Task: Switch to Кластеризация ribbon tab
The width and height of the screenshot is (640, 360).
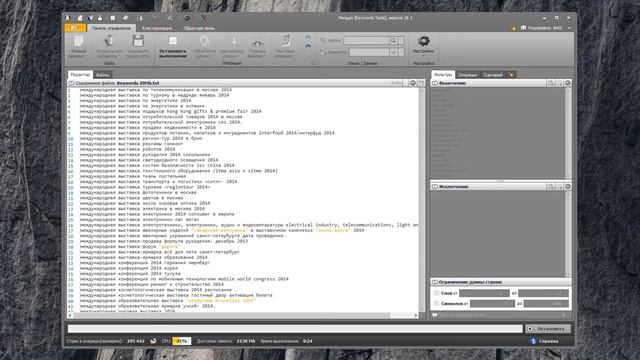Action: (x=157, y=28)
